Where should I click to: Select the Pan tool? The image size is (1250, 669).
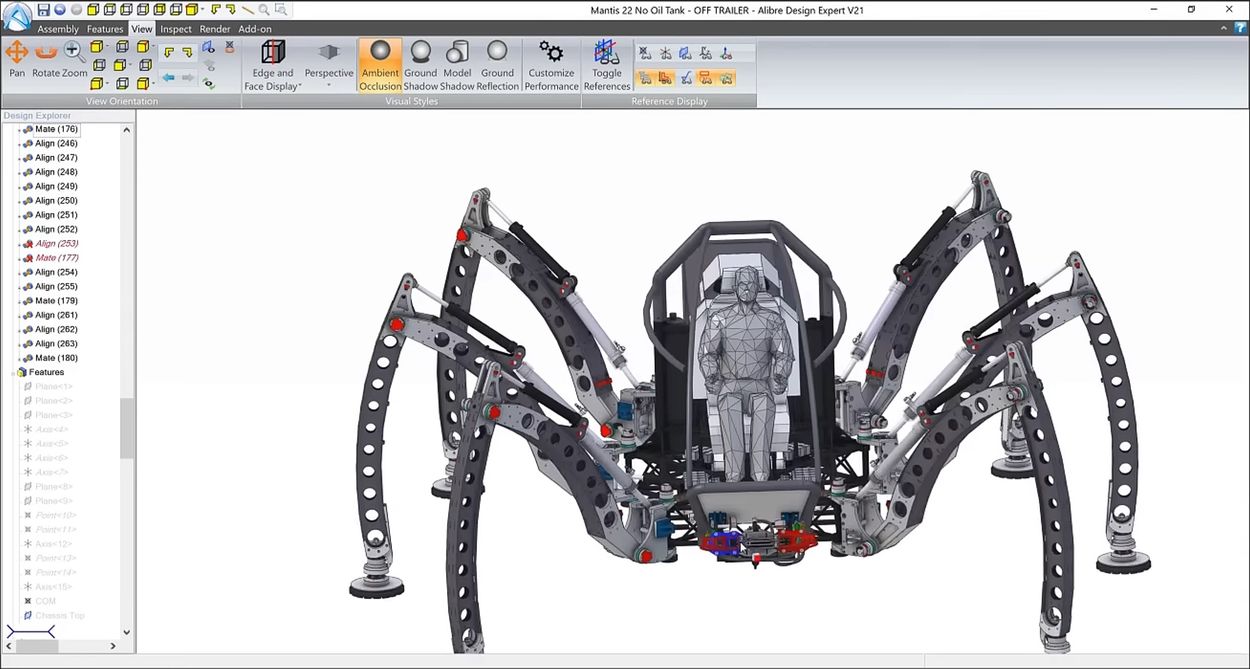point(17,58)
